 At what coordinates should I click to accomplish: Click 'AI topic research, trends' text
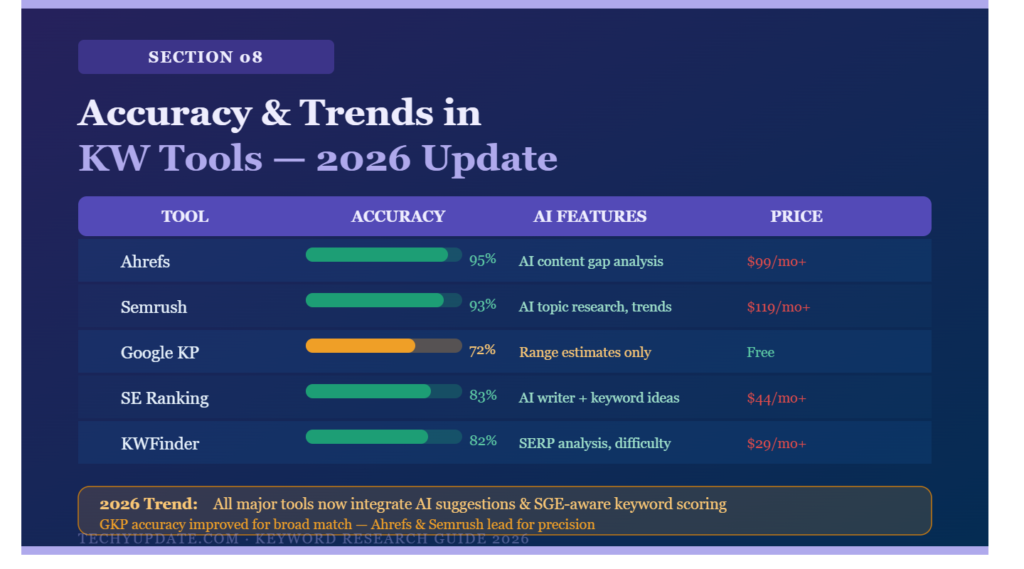[595, 306]
